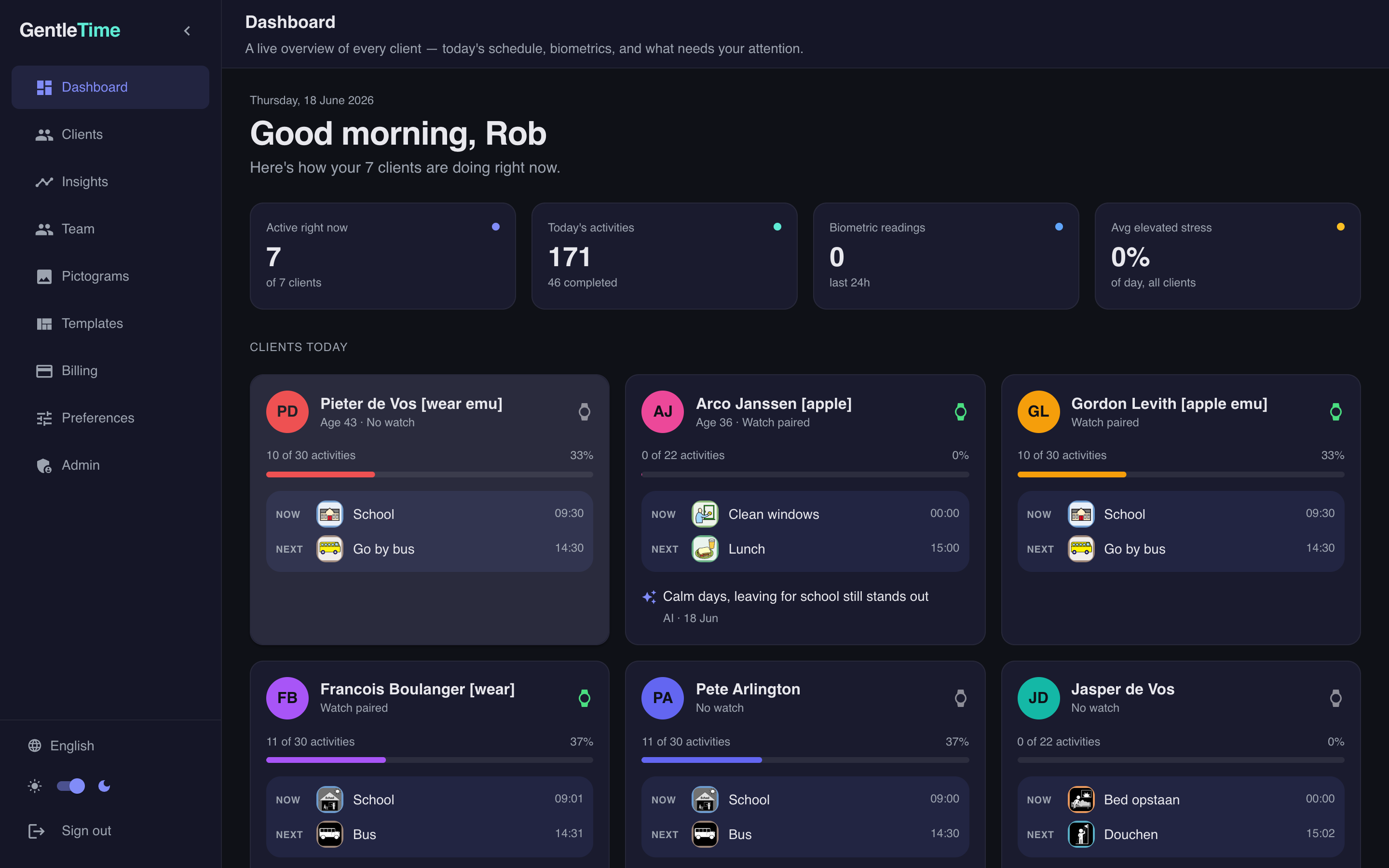1389x868 pixels.
Task: Open Pieter de Vos [wear emu] client name
Action: pyautogui.click(x=411, y=404)
